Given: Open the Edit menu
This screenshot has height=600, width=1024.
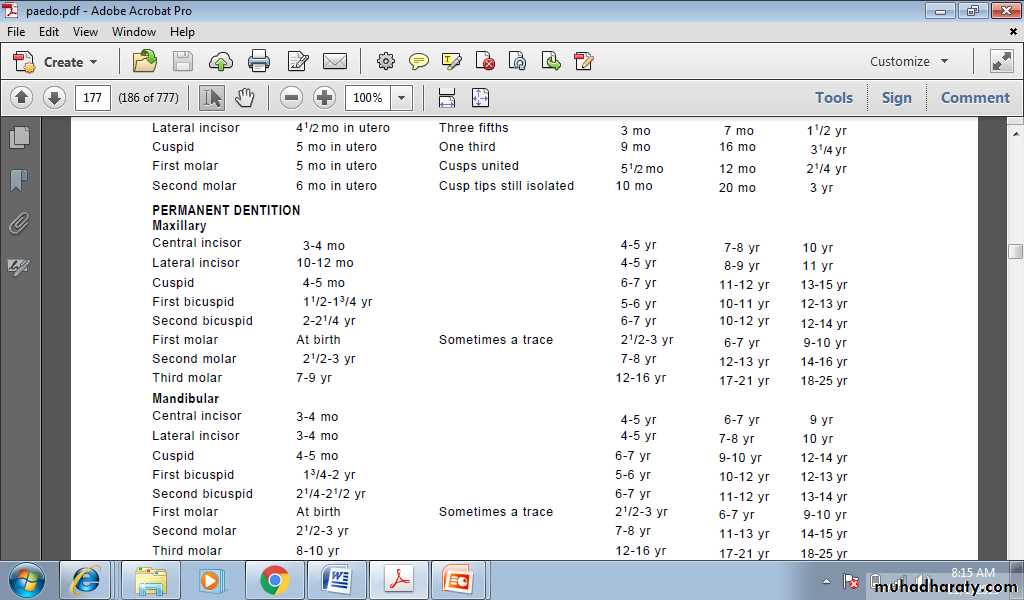Looking at the screenshot, I should tap(49, 32).
